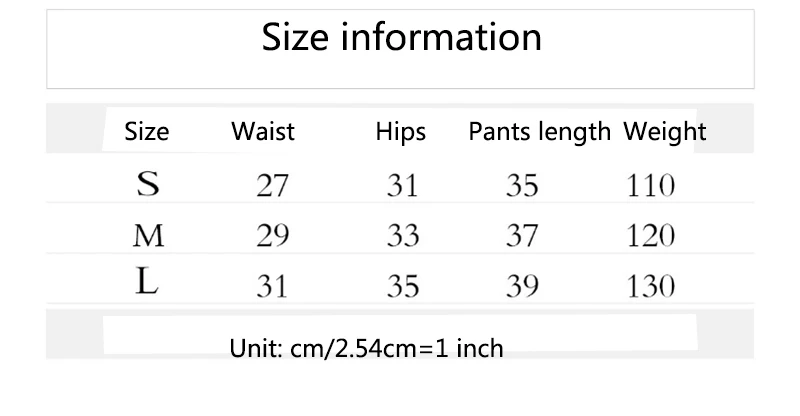Select the L size row label
800x416 pixels.
pos(147,285)
